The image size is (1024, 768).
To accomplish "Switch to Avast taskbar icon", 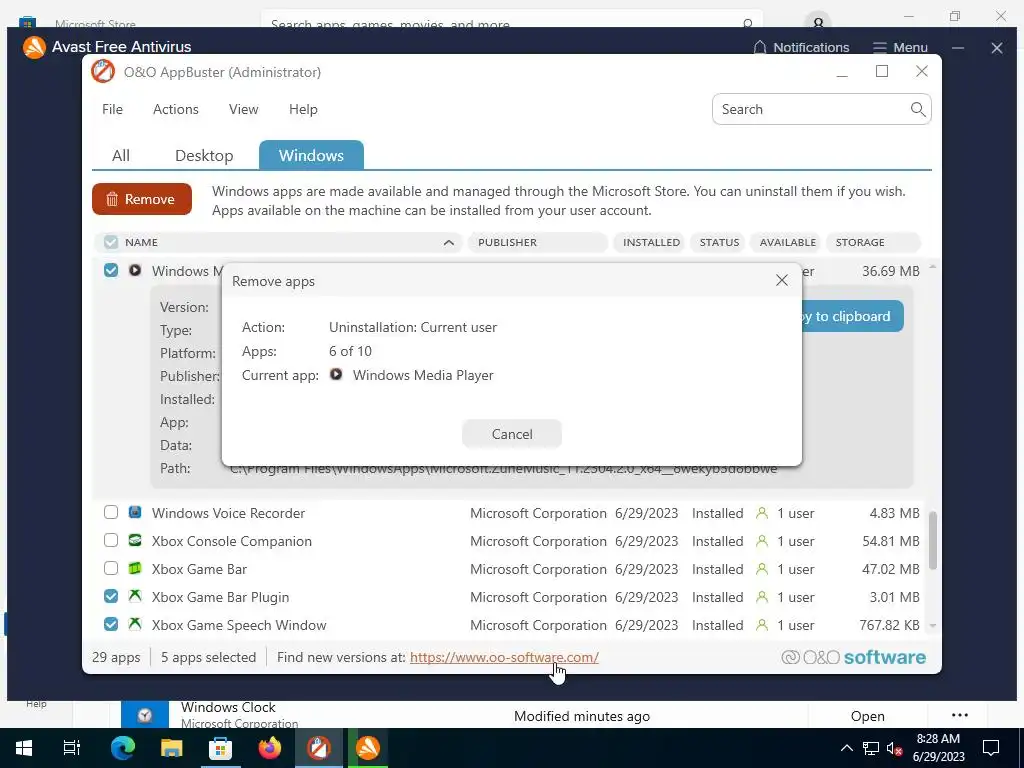I will pyautogui.click(x=367, y=748).
